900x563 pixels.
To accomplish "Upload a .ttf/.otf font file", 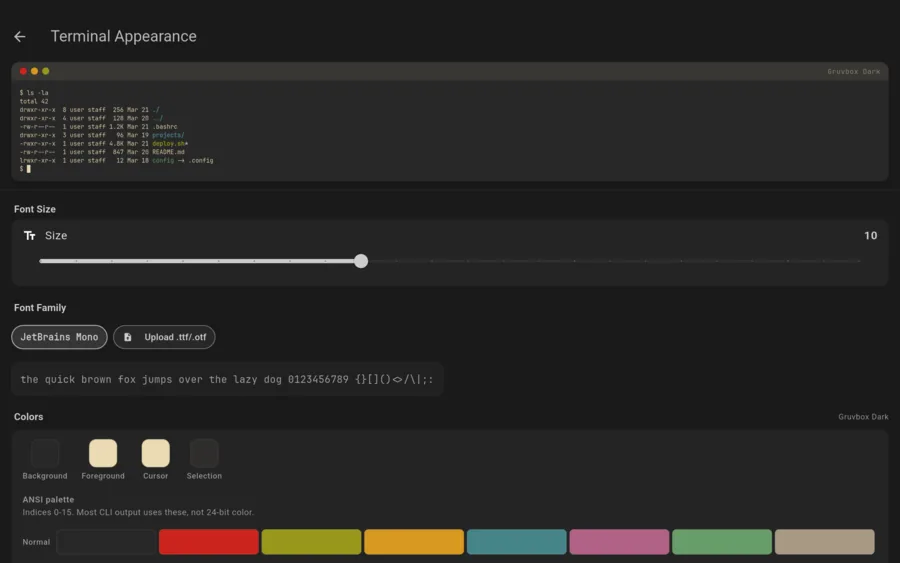I will tap(164, 337).
